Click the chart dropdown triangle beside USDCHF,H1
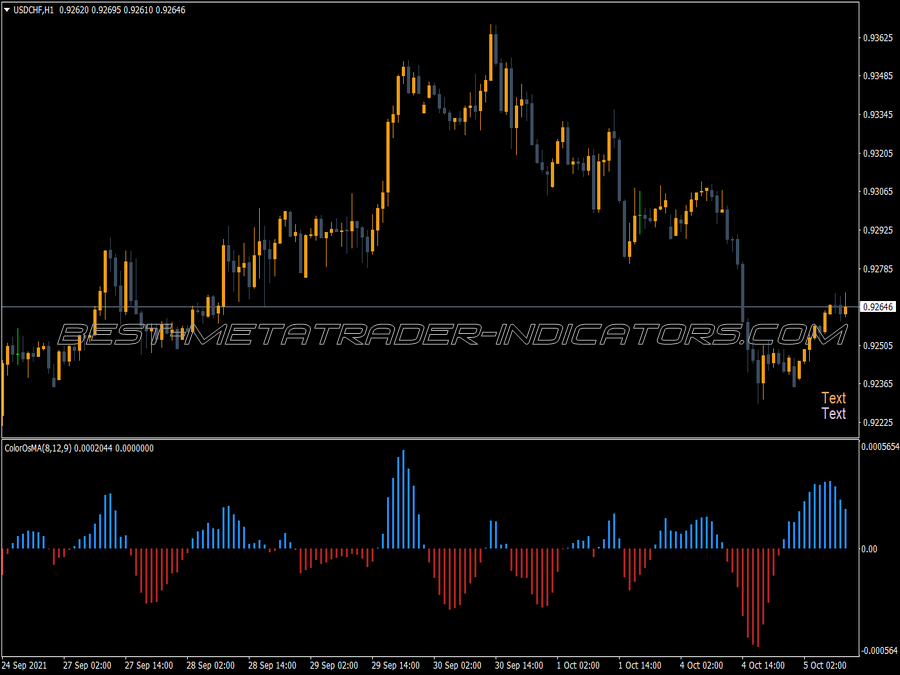The image size is (900, 675). [7, 10]
